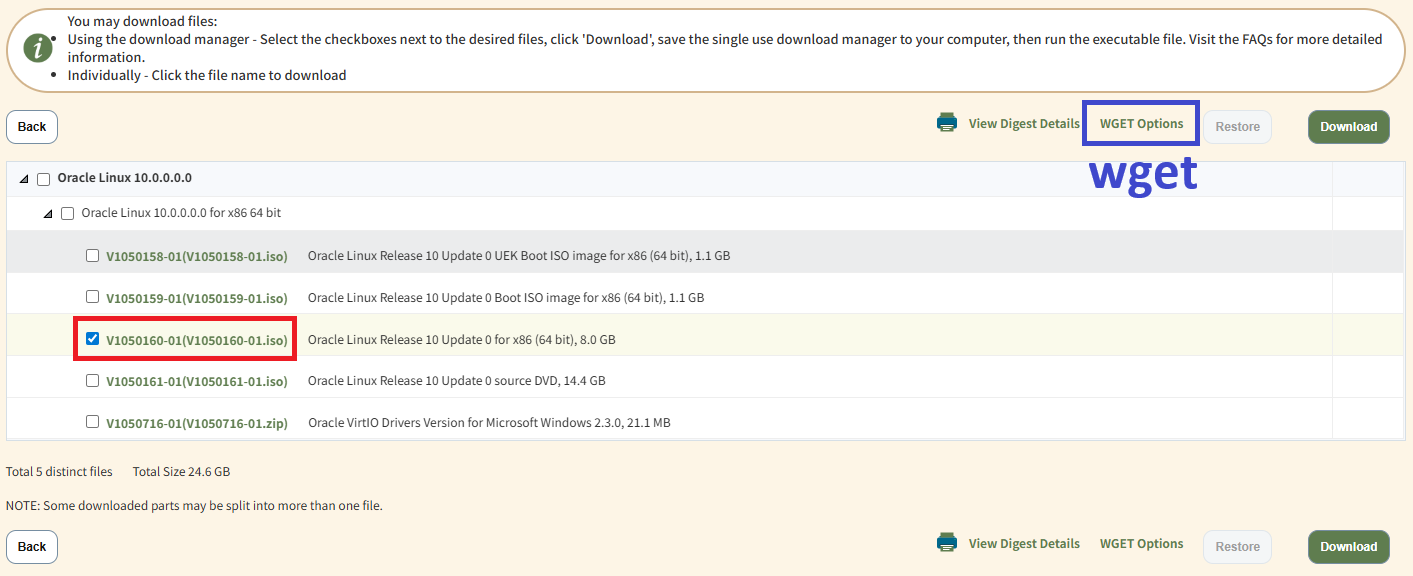
Task: Click the top Download button
Action: (1348, 127)
